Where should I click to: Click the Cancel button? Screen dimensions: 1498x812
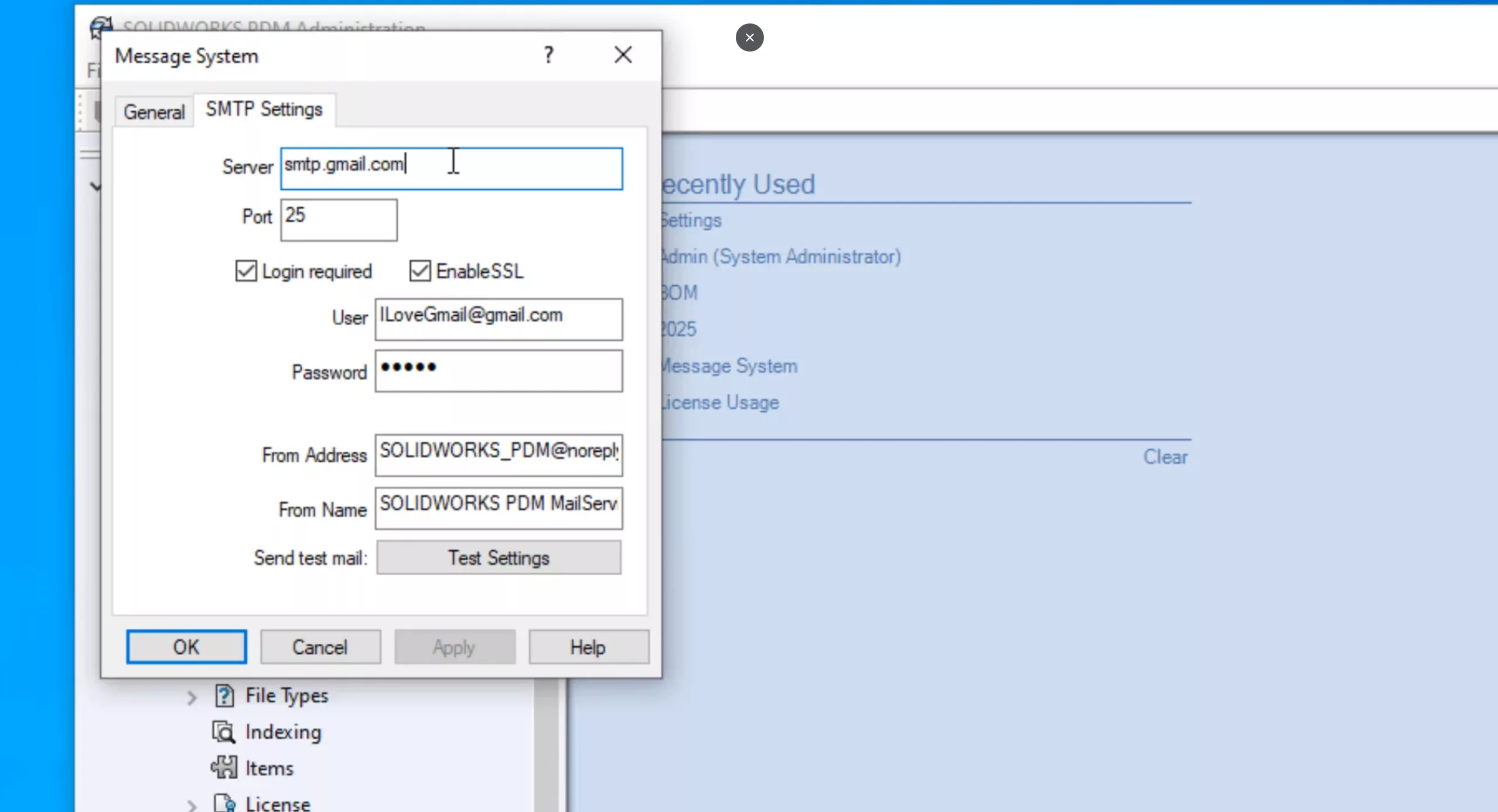pos(320,647)
